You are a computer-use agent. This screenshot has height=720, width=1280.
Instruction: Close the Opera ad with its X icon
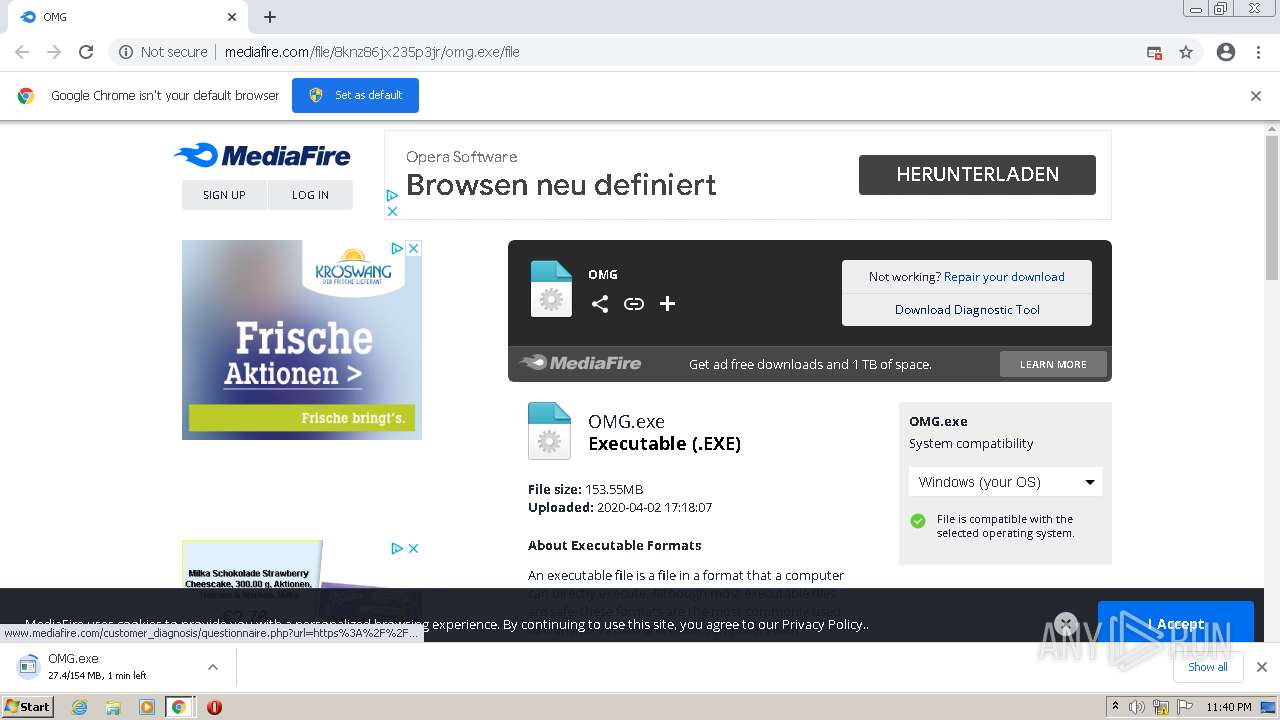point(392,211)
